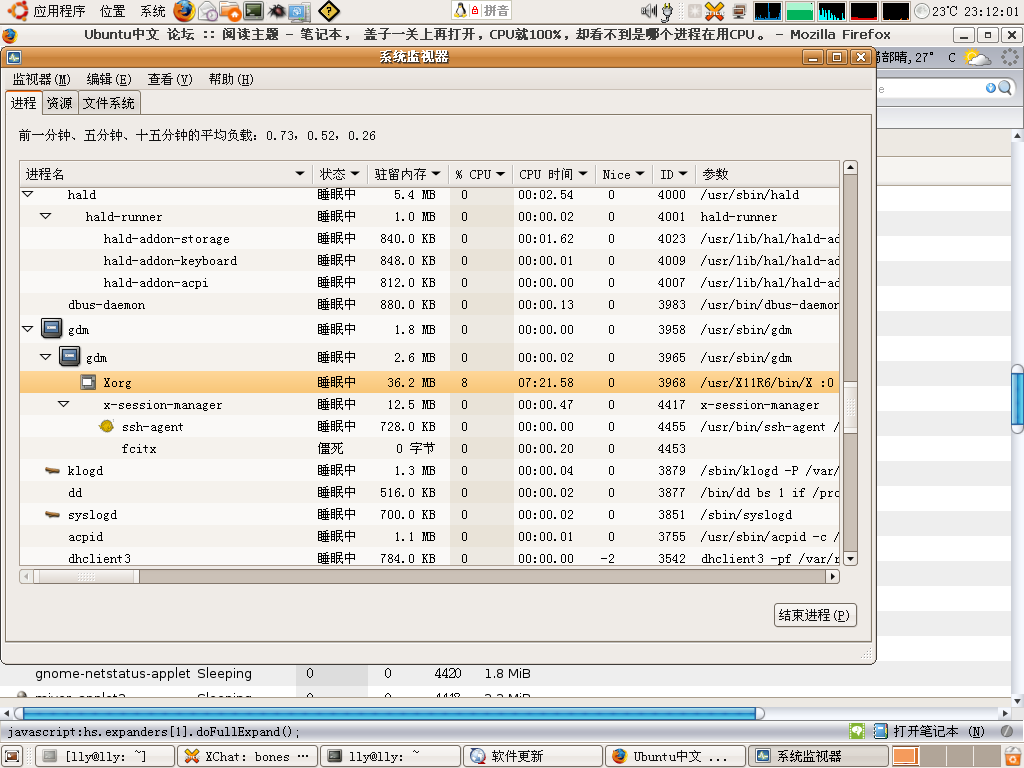Switch to the 资源 tab
Viewport: 1024px width, 768px height.
pyautogui.click(x=60, y=103)
